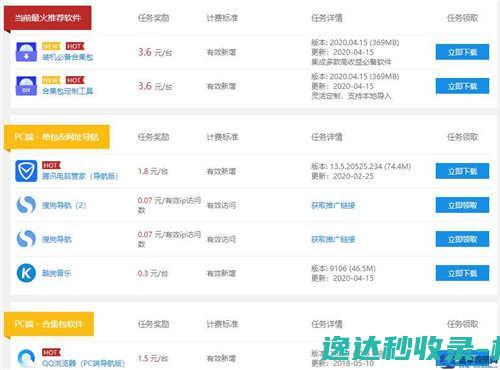Click the 0.3 元/台 price for 酷狗音乐

click(153, 273)
